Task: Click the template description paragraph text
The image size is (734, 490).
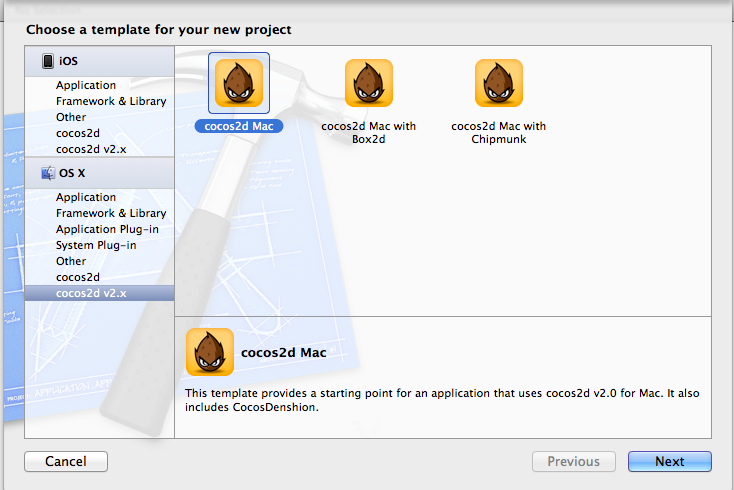Action: coord(442,400)
